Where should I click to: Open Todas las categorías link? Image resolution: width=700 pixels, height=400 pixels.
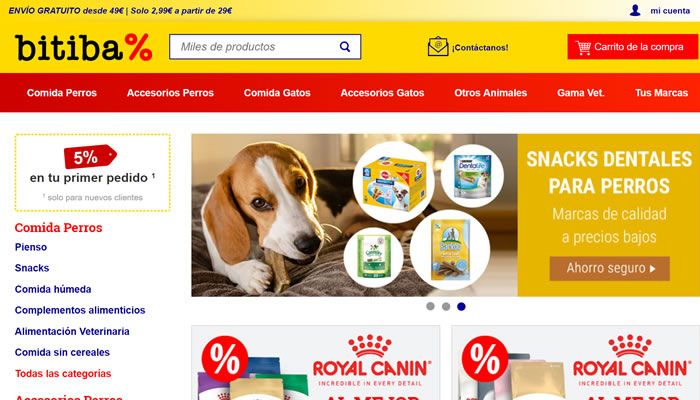tap(63, 373)
